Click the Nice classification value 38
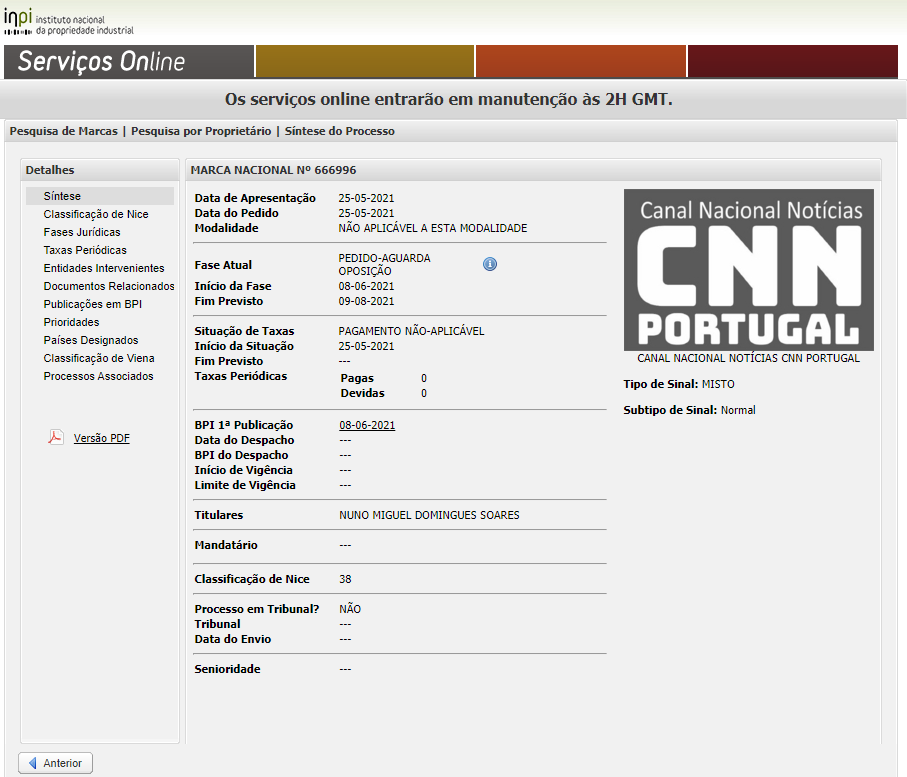This screenshot has height=777, width=907. click(345, 579)
